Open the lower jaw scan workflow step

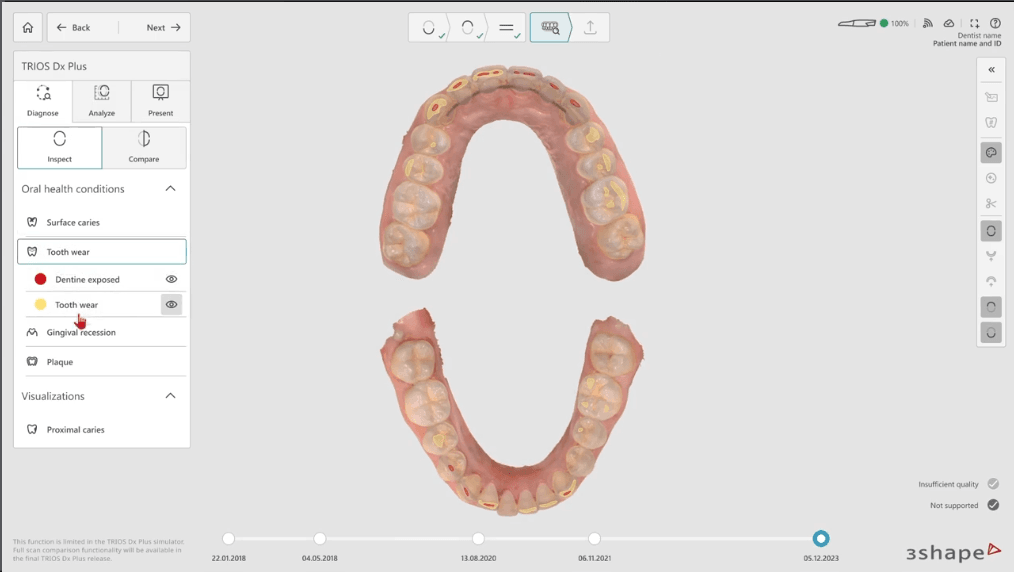(429, 28)
